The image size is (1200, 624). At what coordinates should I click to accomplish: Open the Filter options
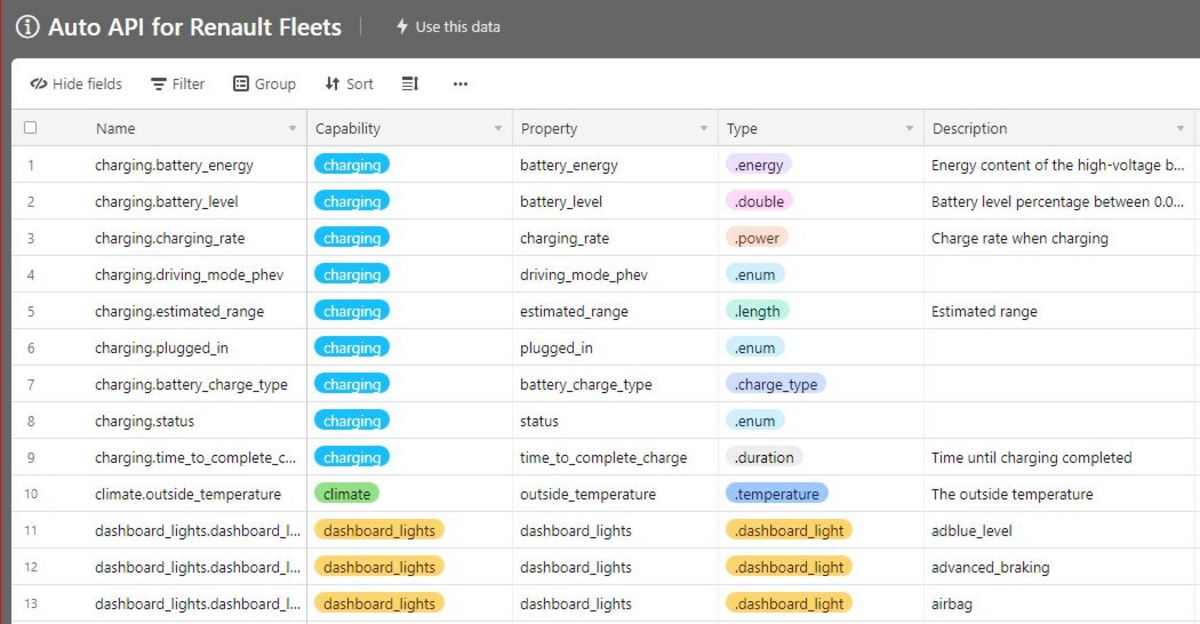177,84
